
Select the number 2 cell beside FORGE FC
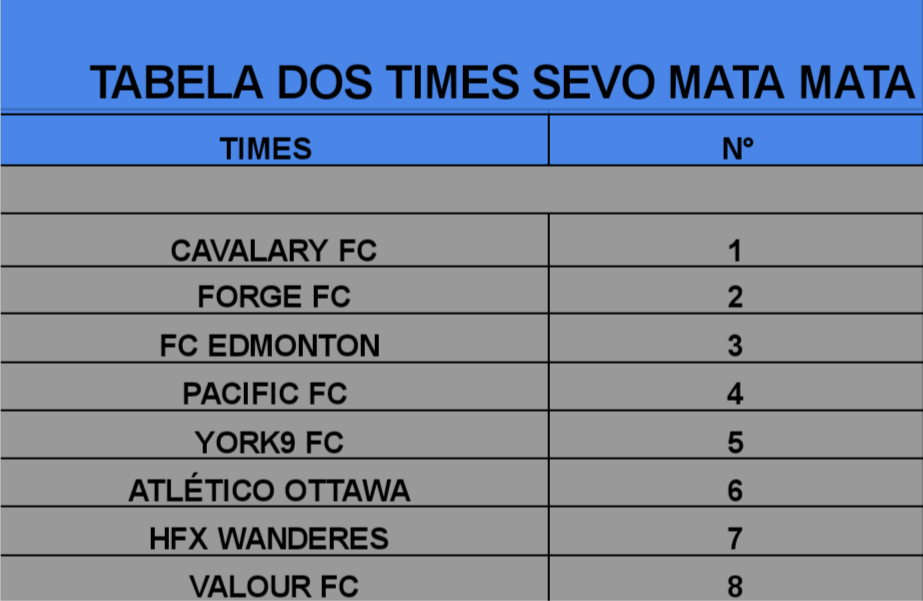coord(735,297)
